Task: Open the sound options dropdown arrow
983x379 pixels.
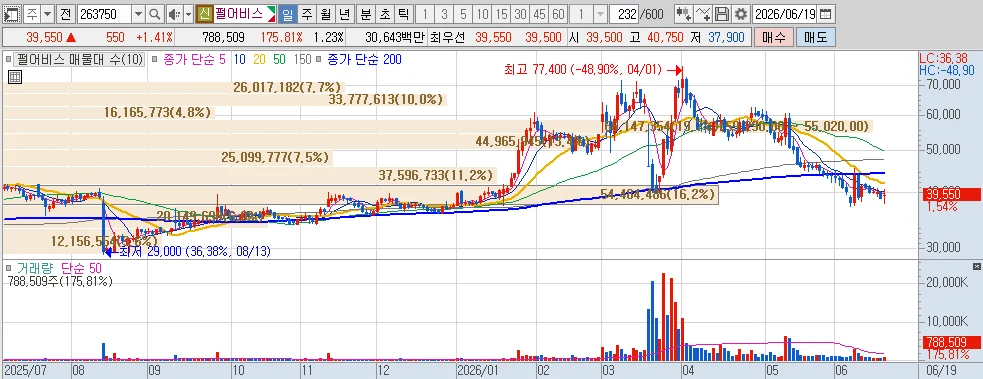Action: [188, 13]
